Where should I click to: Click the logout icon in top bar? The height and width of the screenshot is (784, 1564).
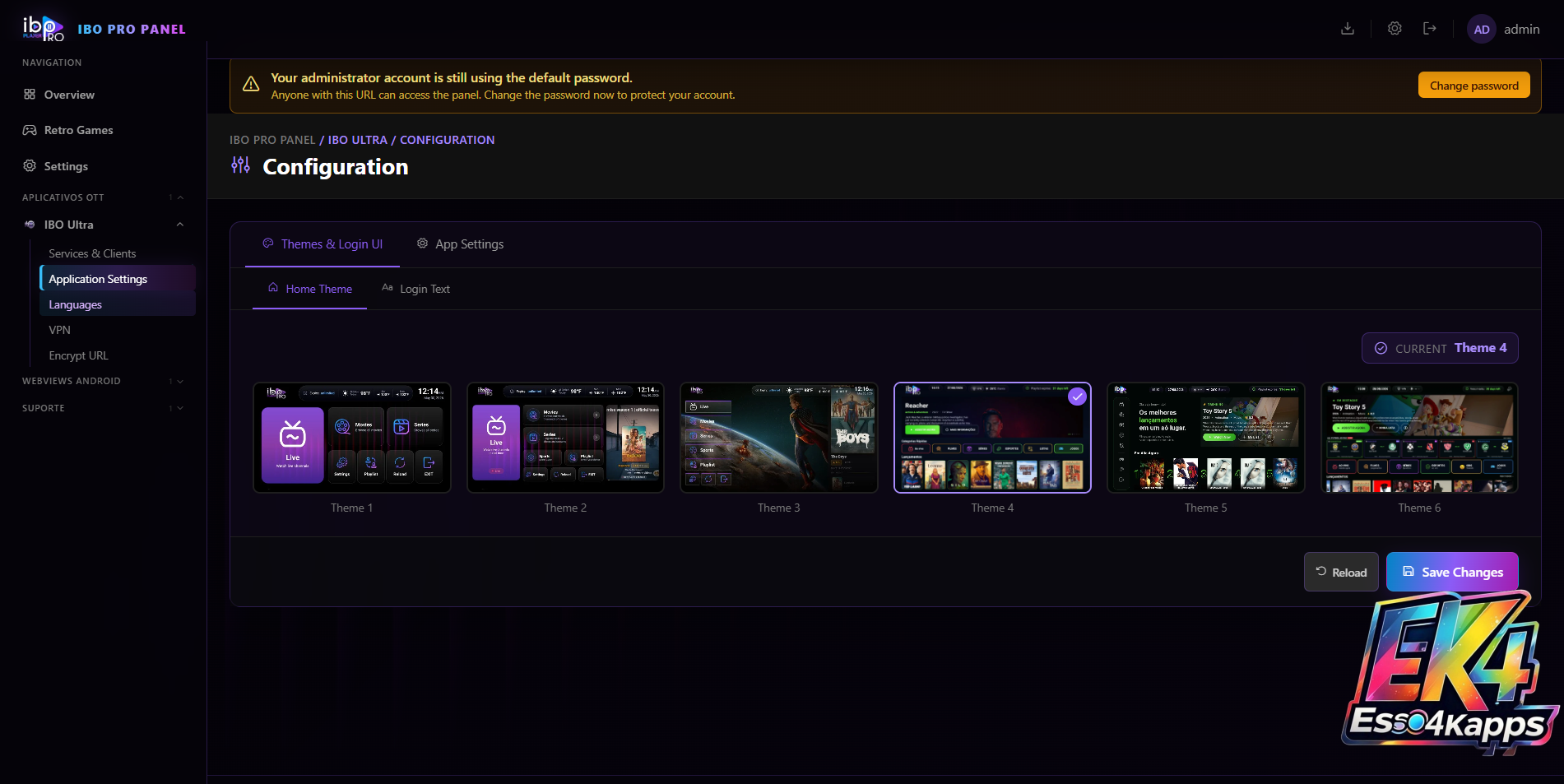tap(1430, 29)
